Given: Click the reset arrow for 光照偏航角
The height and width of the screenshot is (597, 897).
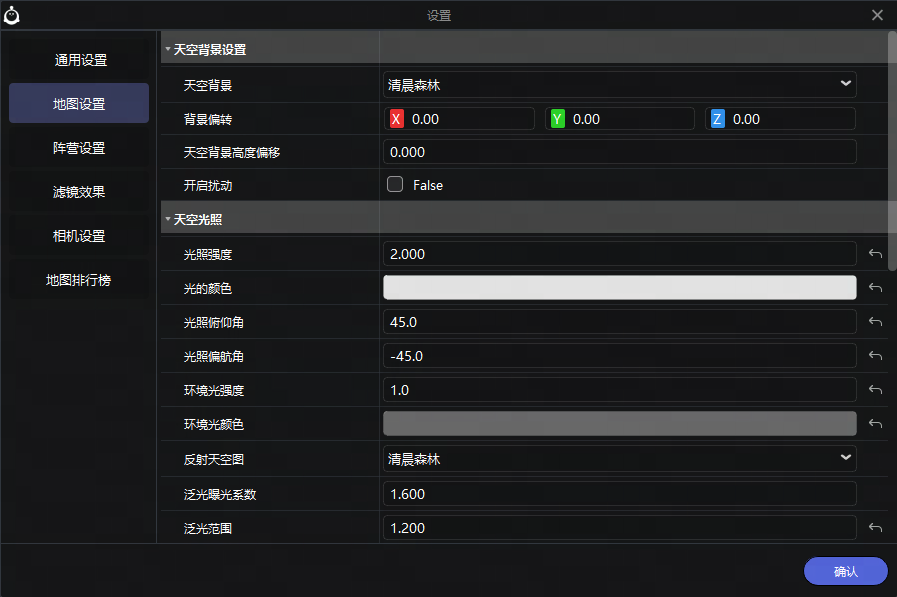Looking at the screenshot, I should 875,356.
